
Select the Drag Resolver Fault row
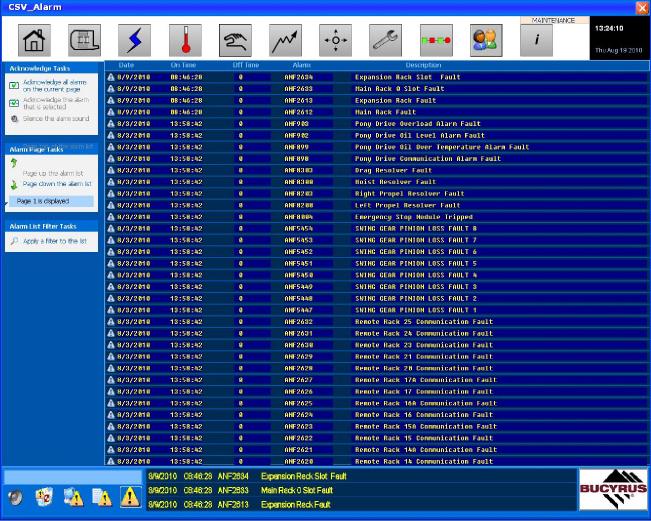coord(377,170)
